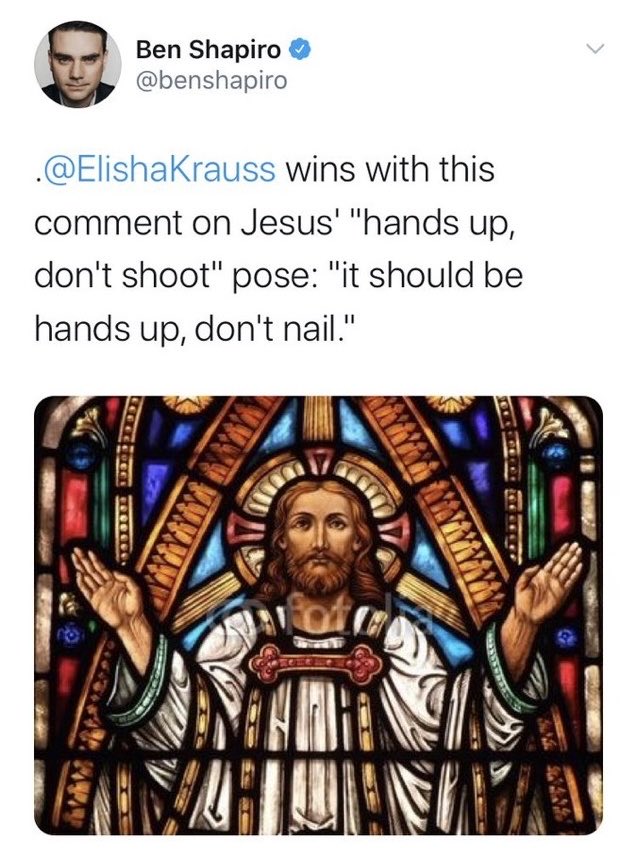Click the raised hand on the image's left side

point(109,588)
